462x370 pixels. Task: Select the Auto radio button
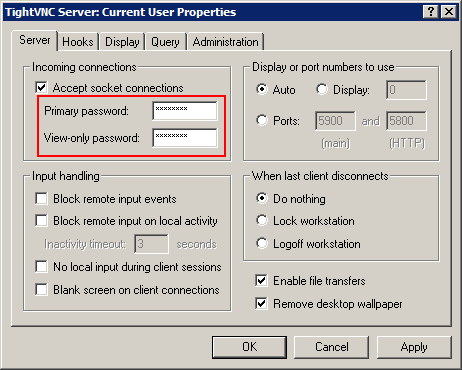262,89
